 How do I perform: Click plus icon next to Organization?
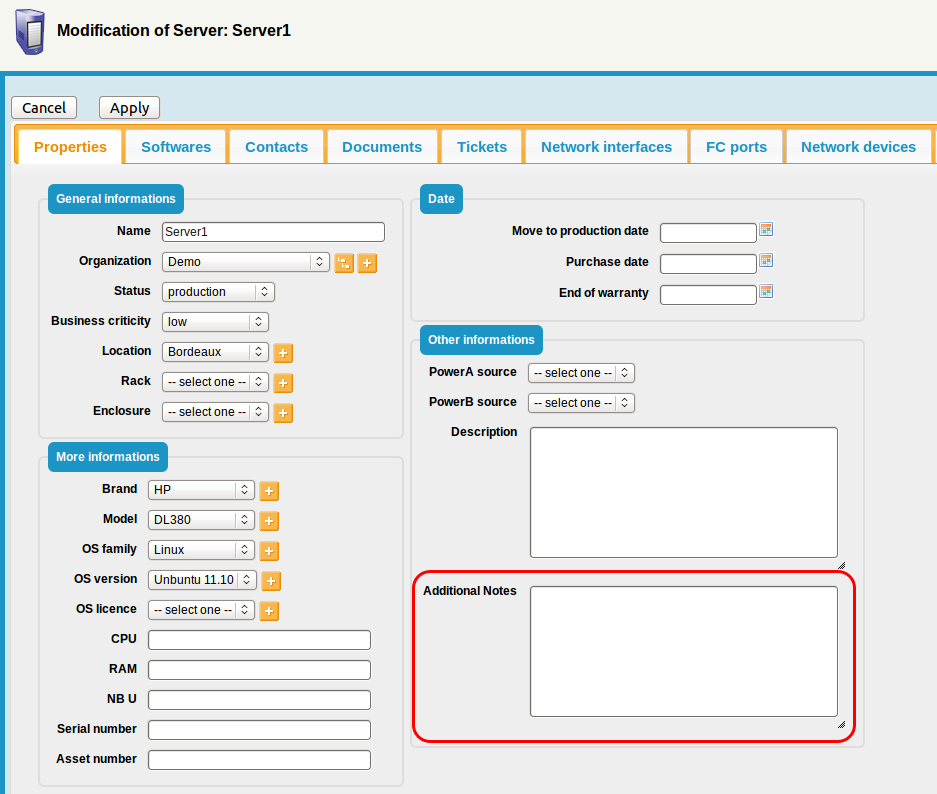[x=367, y=263]
